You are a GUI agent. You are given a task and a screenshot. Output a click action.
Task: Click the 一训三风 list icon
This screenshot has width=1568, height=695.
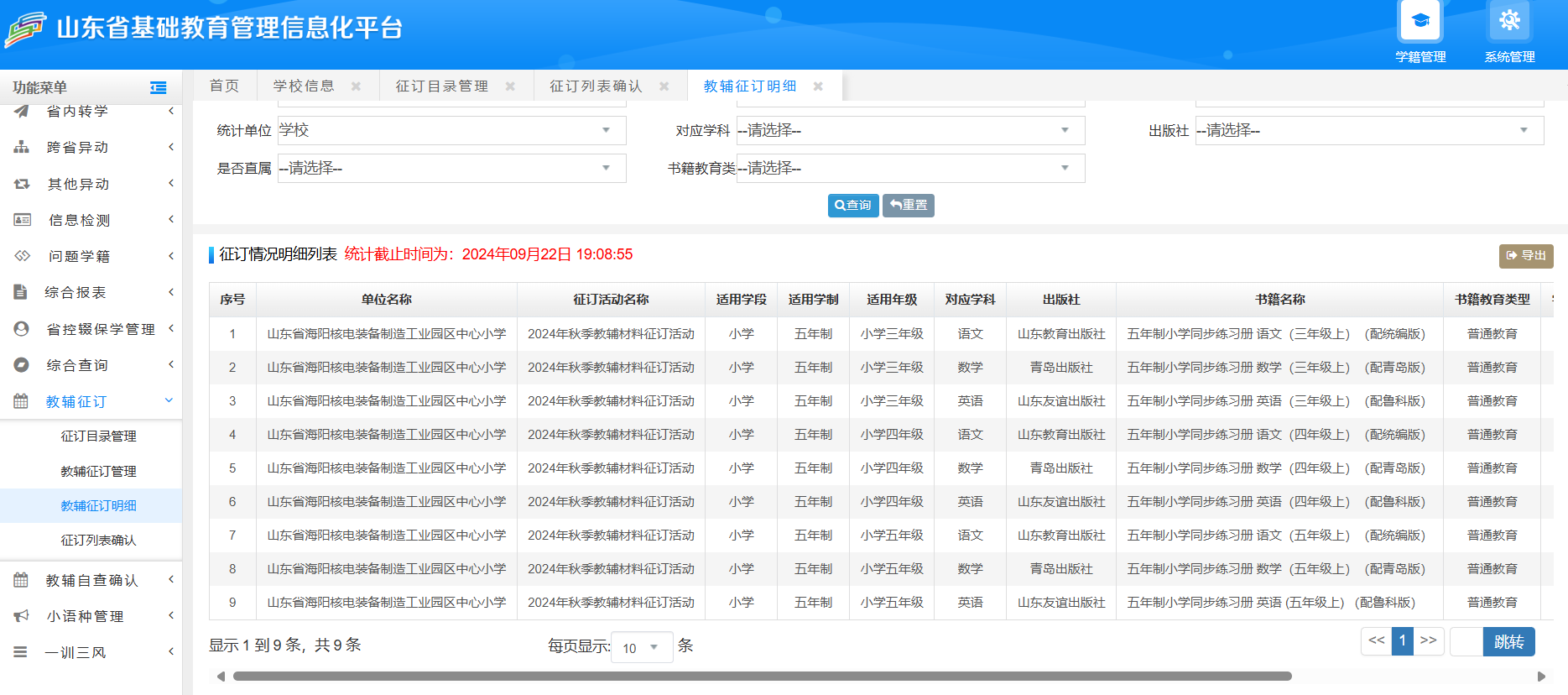click(x=21, y=652)
